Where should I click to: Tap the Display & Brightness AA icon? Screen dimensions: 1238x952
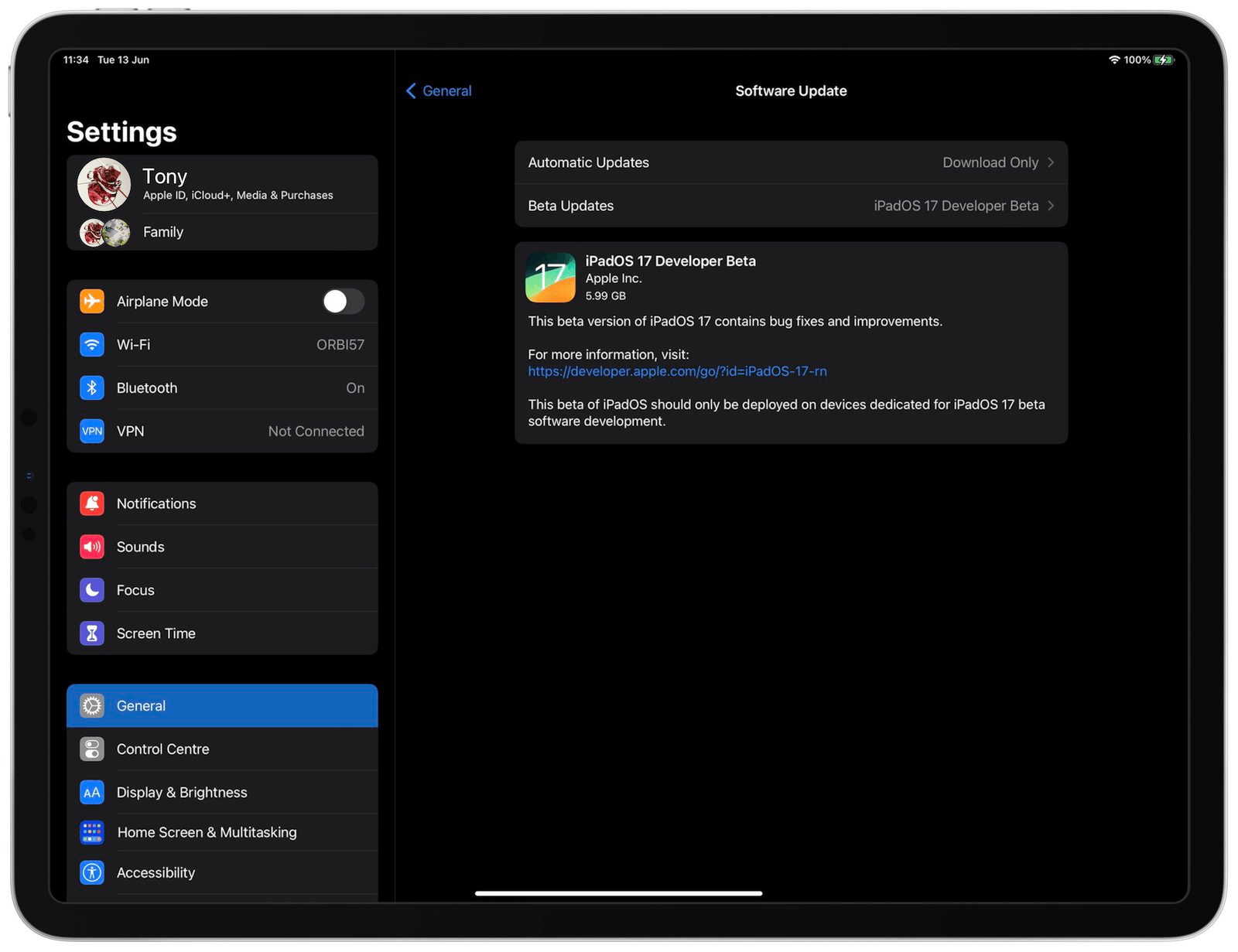[92, 793]
